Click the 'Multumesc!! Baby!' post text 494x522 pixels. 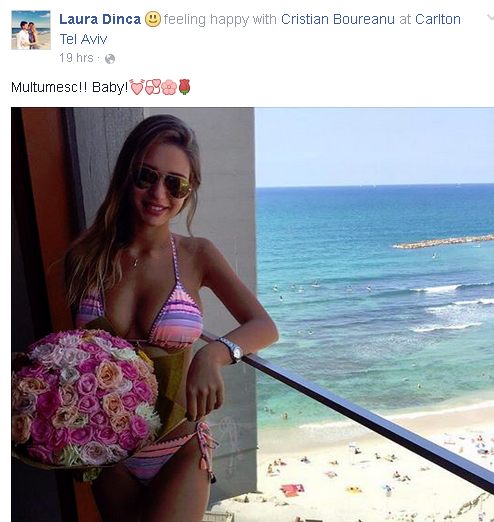pos(70,87)
